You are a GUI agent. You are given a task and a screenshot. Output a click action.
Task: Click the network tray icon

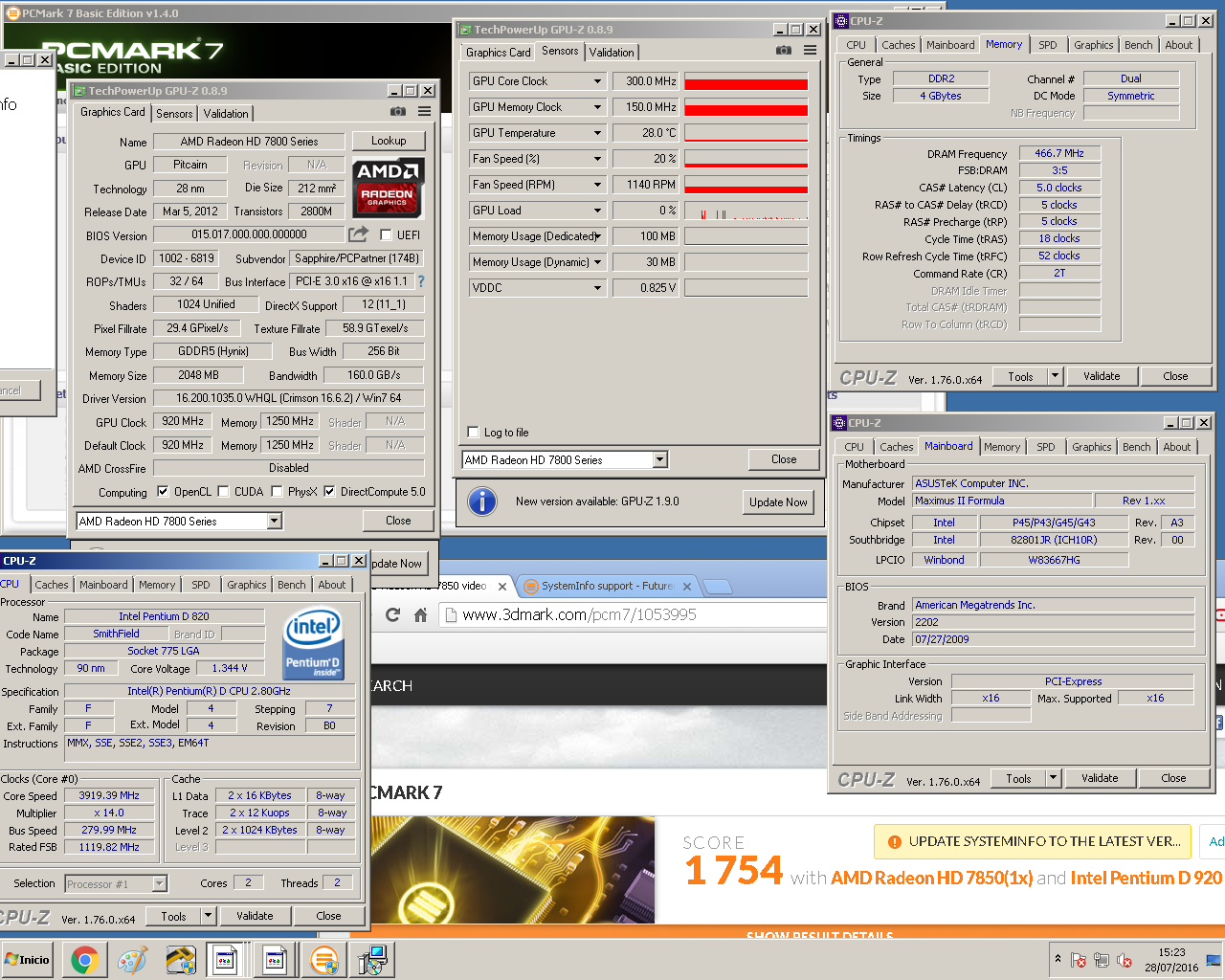pos(1102,960)
